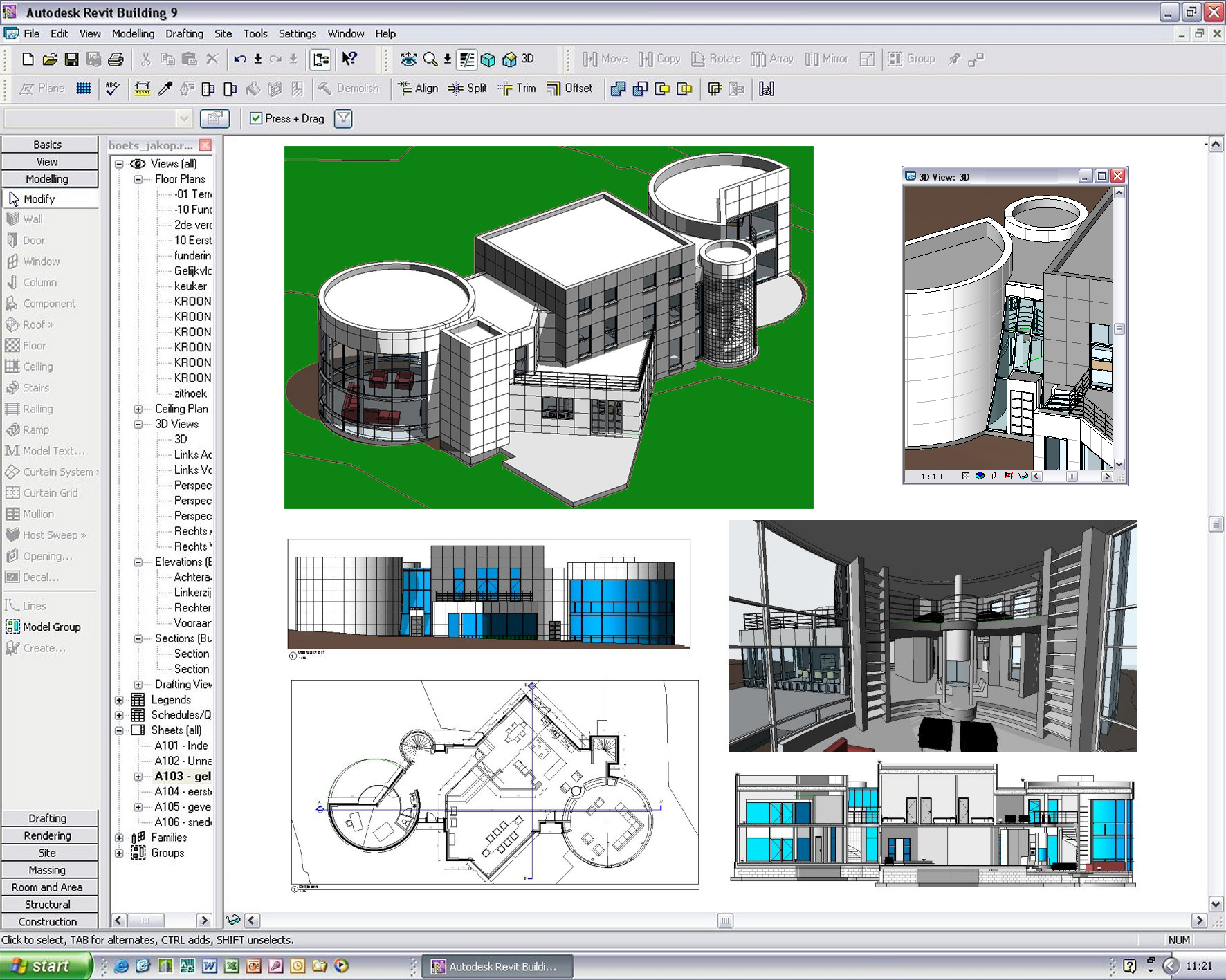
Task: Select the Offset tool
Action: [569, 89]
